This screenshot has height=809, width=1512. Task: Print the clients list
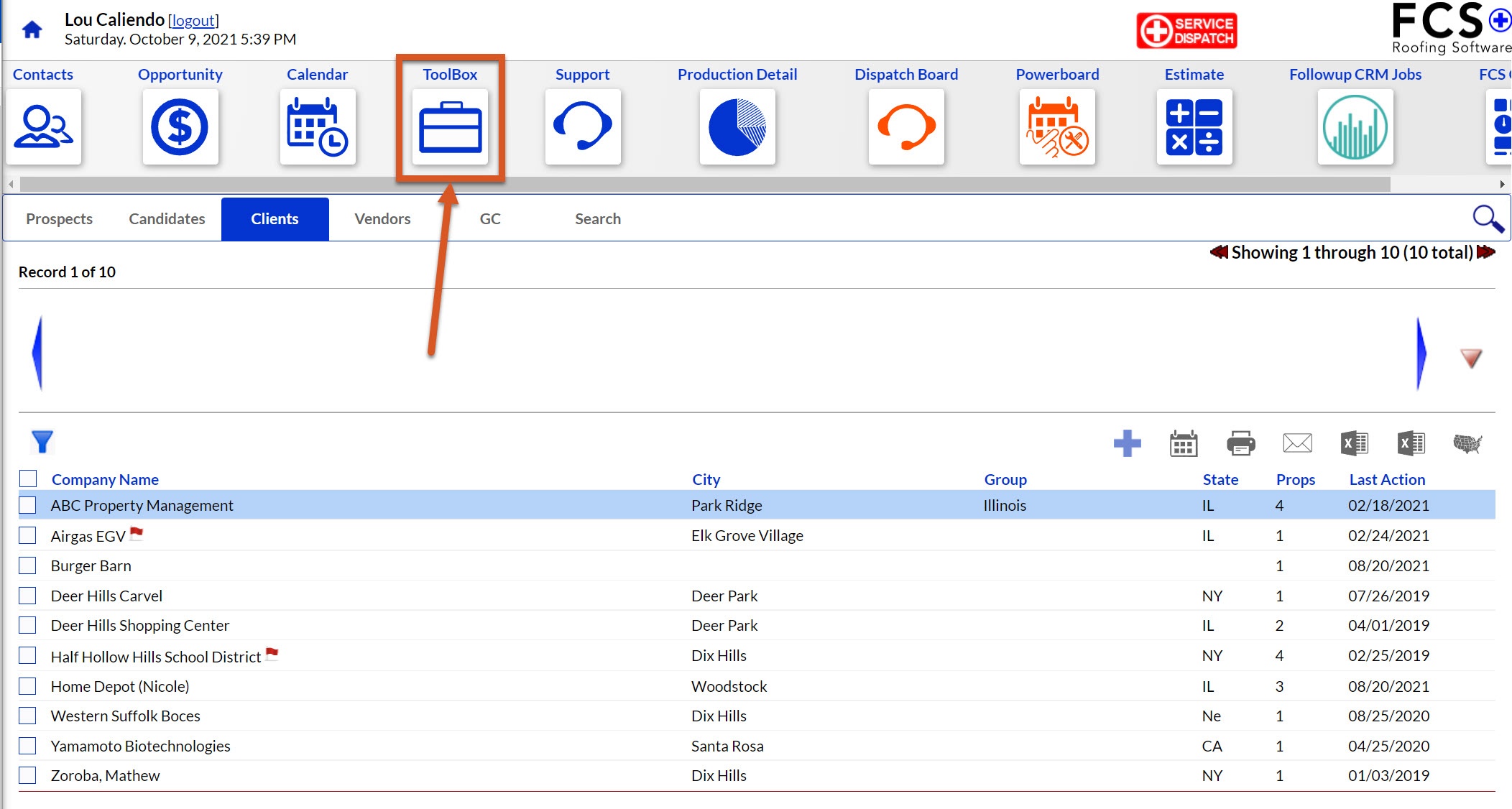pos(1240,444)
